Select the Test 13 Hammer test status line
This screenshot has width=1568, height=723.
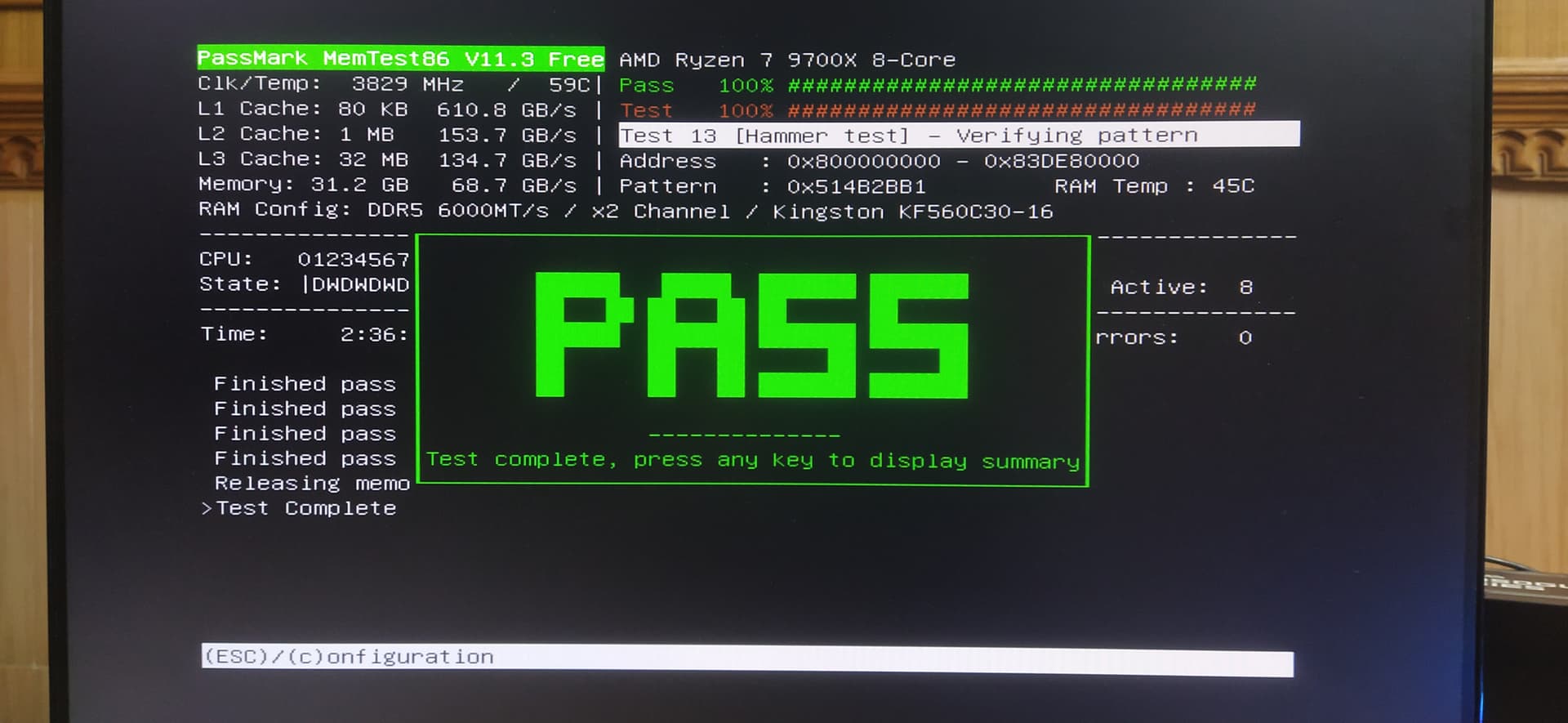tap(908, 136)
